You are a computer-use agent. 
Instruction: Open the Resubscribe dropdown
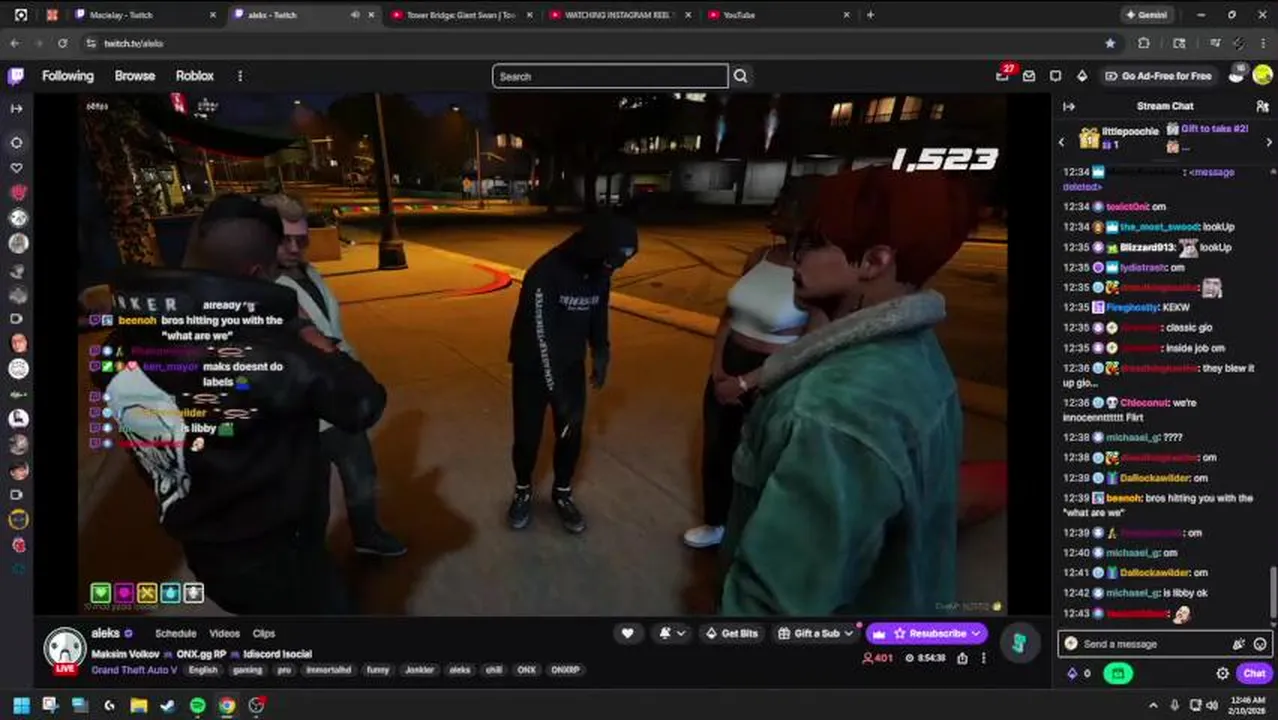927,633
